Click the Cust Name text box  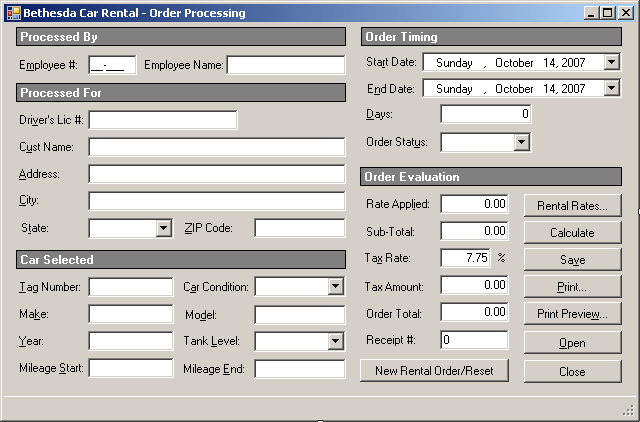(217, 147)
